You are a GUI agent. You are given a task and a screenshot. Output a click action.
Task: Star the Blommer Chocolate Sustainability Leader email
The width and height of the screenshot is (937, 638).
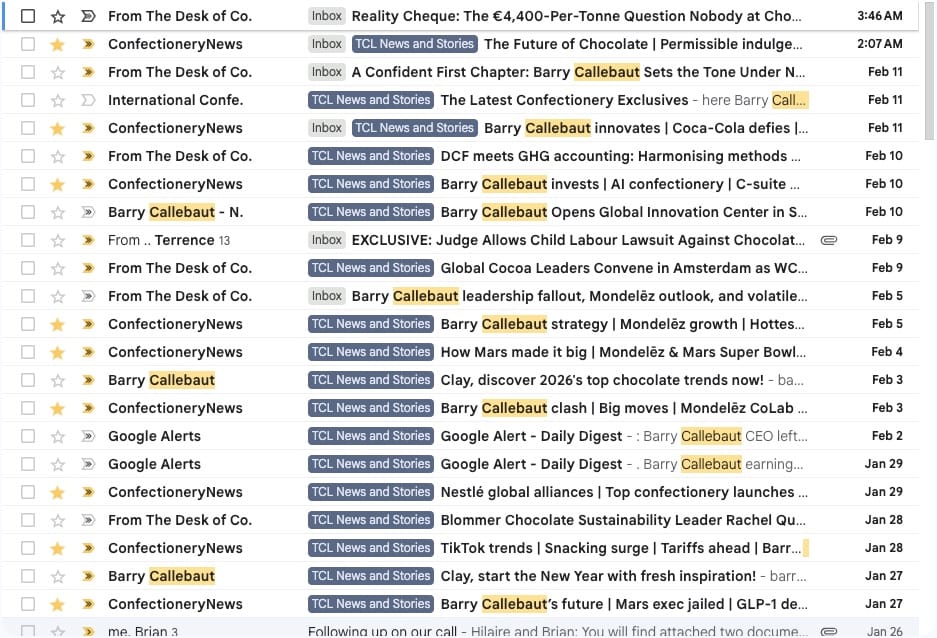click(58, 520)
